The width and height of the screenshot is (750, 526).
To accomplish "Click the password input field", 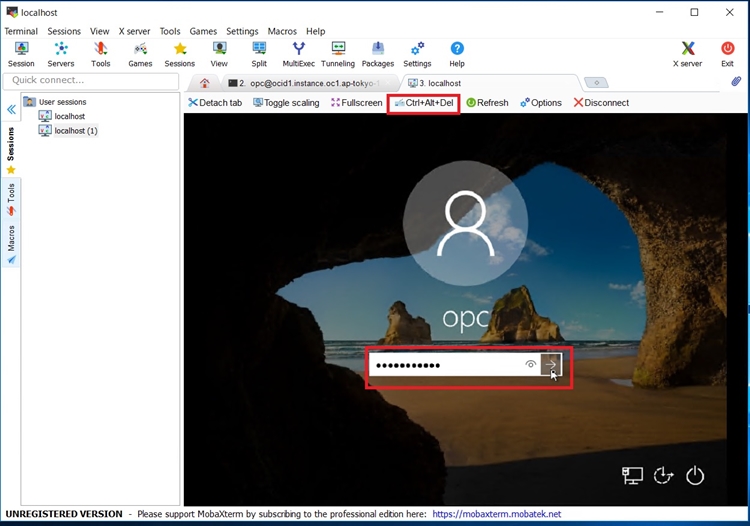I will coord(445,365).
